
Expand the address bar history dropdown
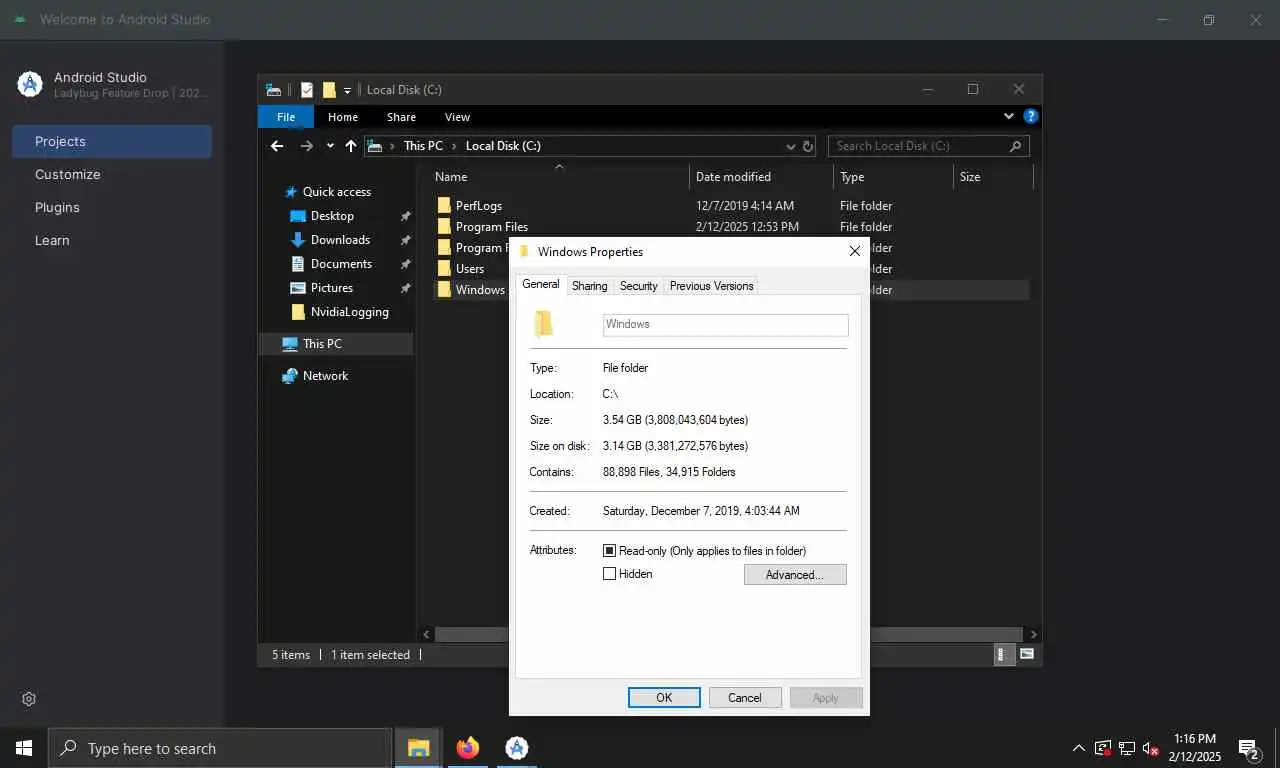coord(791,146)
